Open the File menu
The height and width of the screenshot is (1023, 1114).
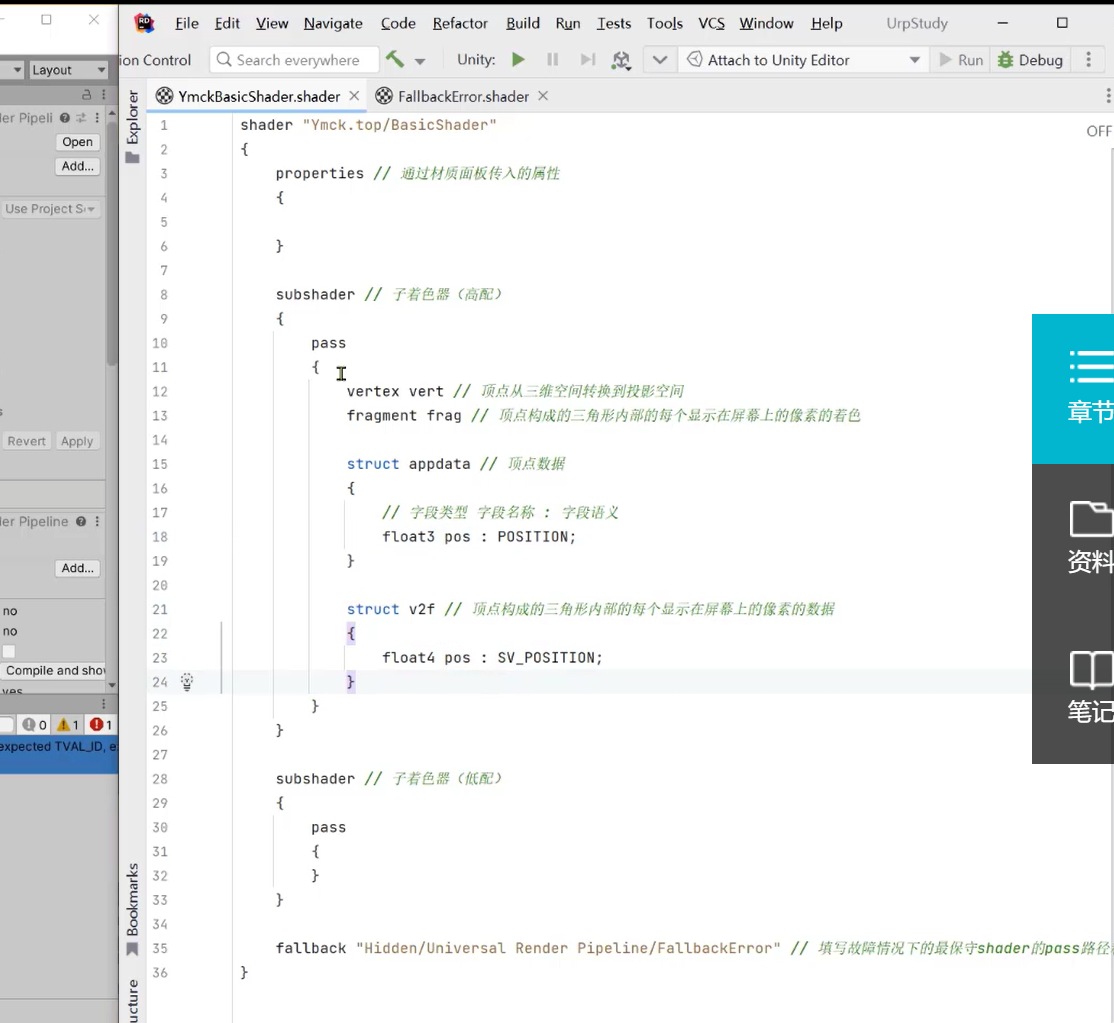[187, 23]
